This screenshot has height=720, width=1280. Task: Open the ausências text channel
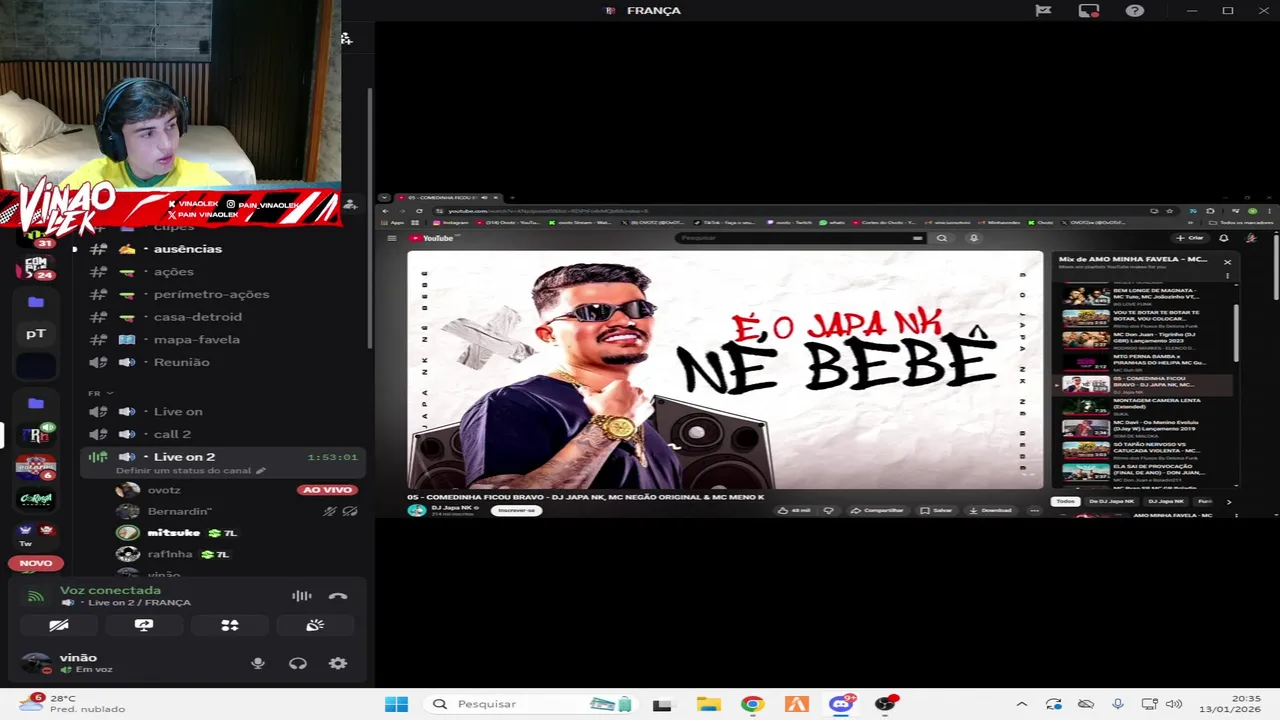coord(188,249)
